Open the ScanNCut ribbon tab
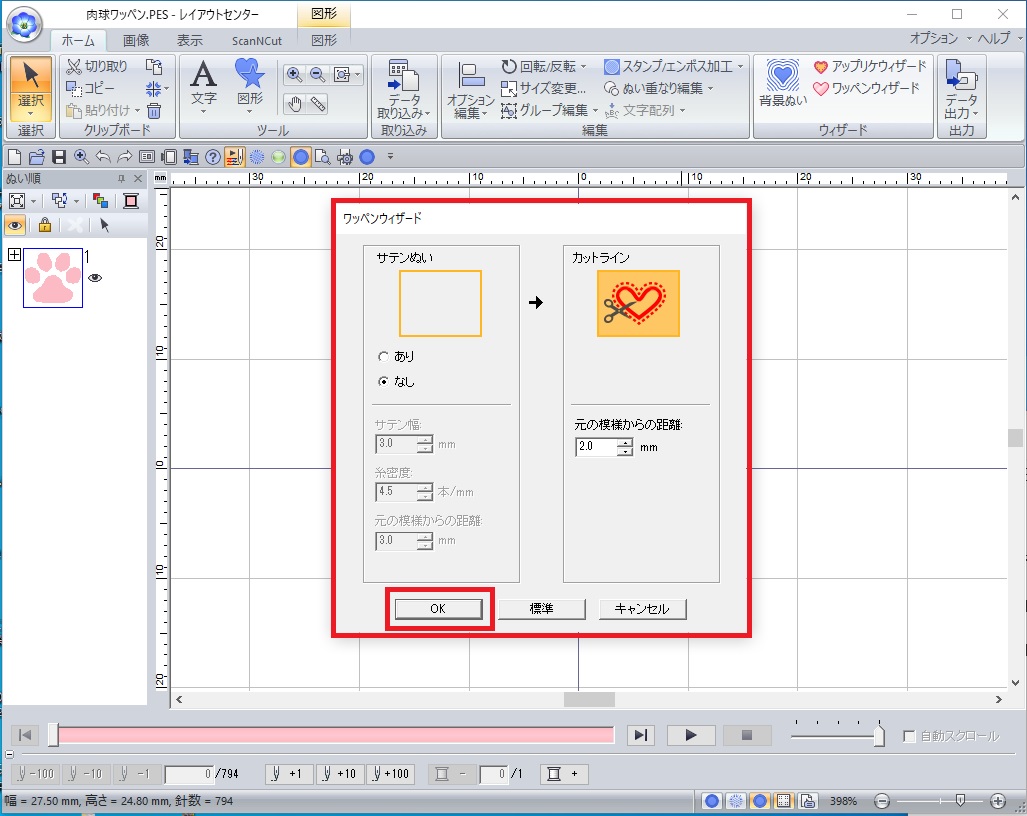1027x816 pixels. [256, 40]
